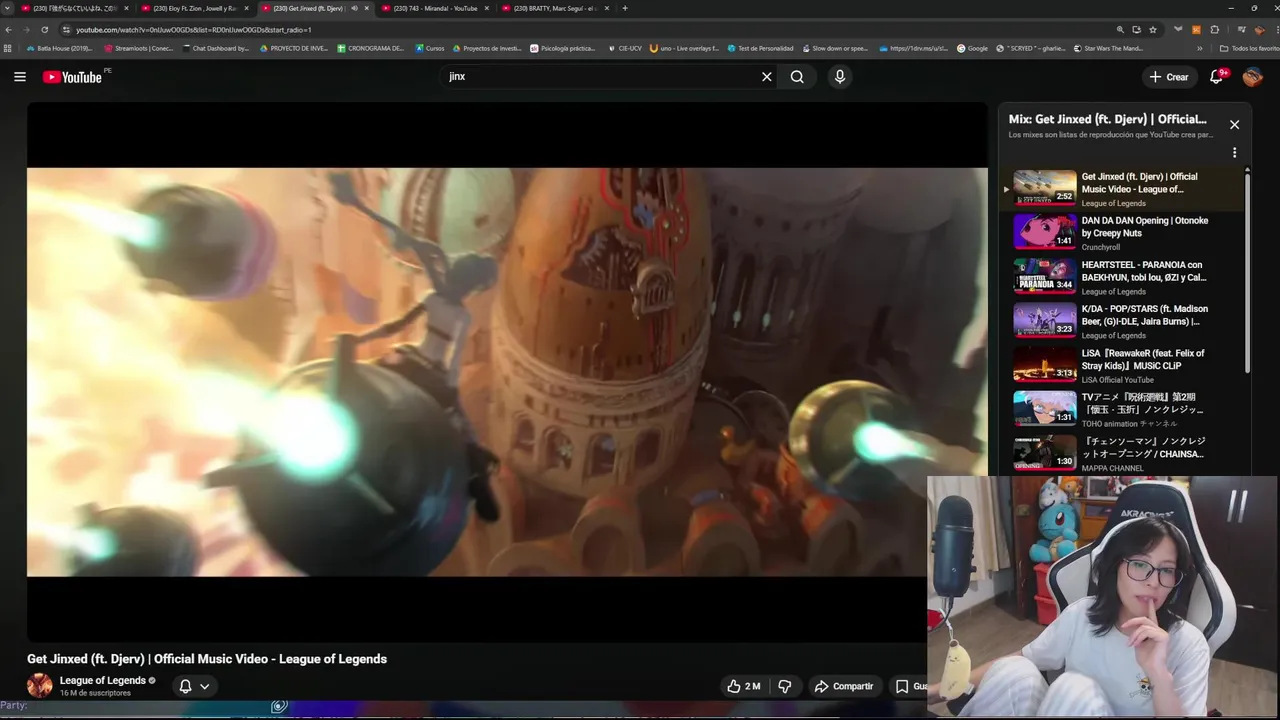Play the MAPPA CHANNEL video thumbnail
This screenshot has height=720, width=1280.
[x=1045, y=451]
